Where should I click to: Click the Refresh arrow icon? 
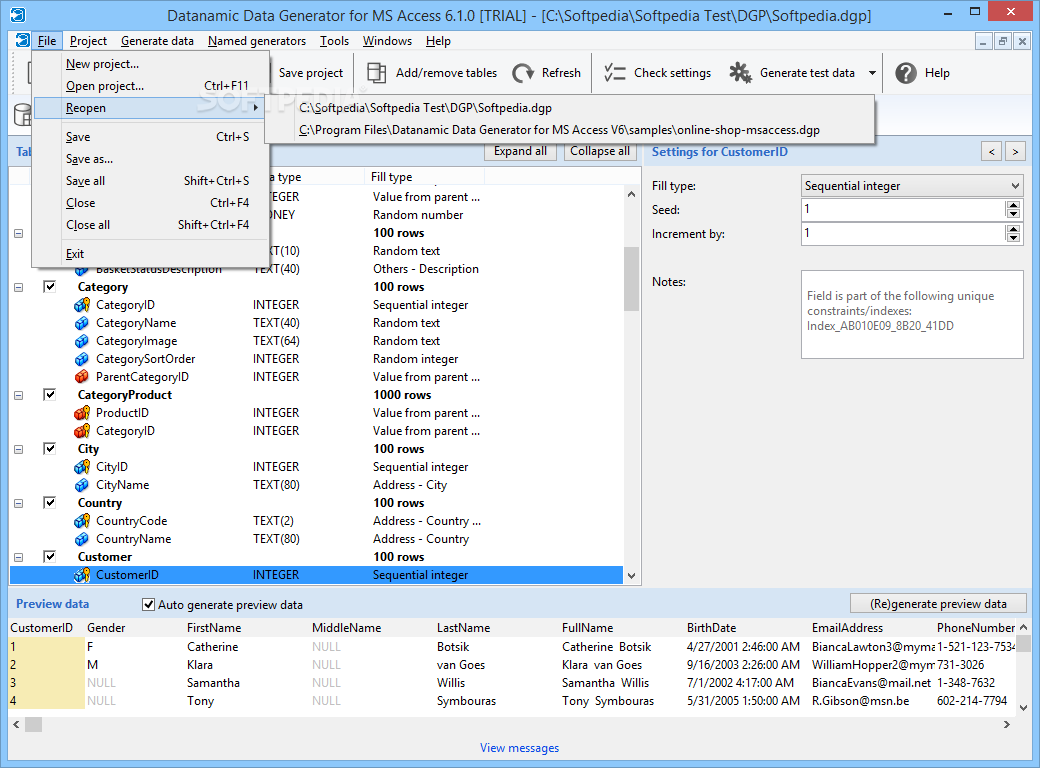523,73
